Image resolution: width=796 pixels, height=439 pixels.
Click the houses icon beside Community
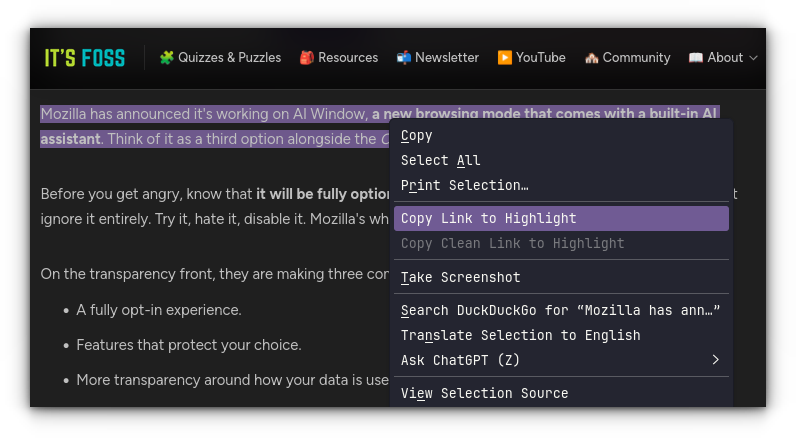pyautogui.click(x=591, y=58)
